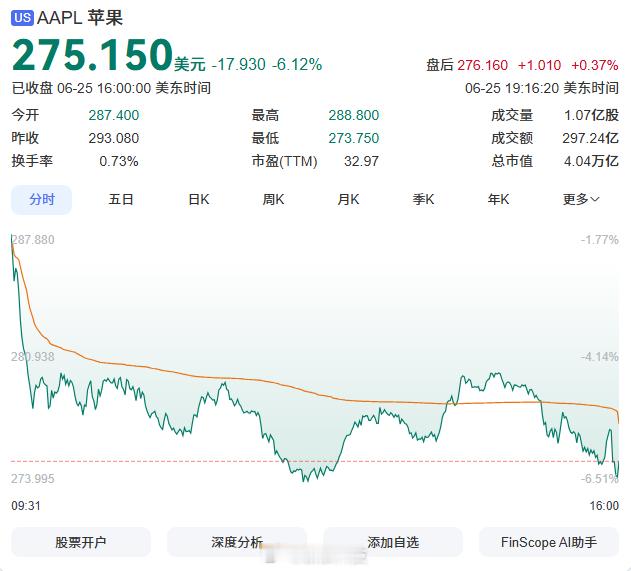The width and height of the screenshot is (631, 571).
Task: Click the 总市值 label
Action: click(512, 161)
